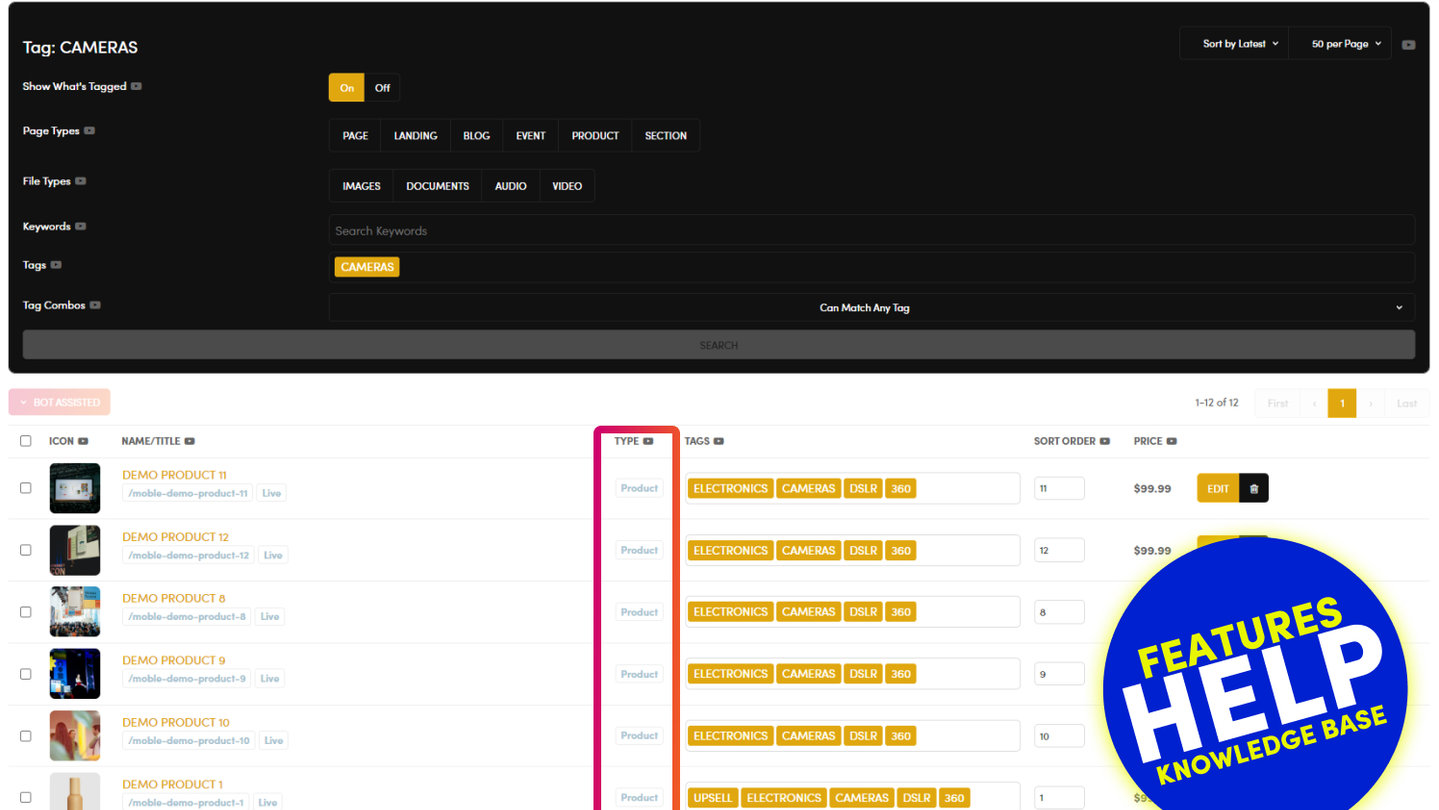The width and height of the screenshot is (1439, 810).
Task: Click the video help icon beside File Types
Action: (81, 181)
